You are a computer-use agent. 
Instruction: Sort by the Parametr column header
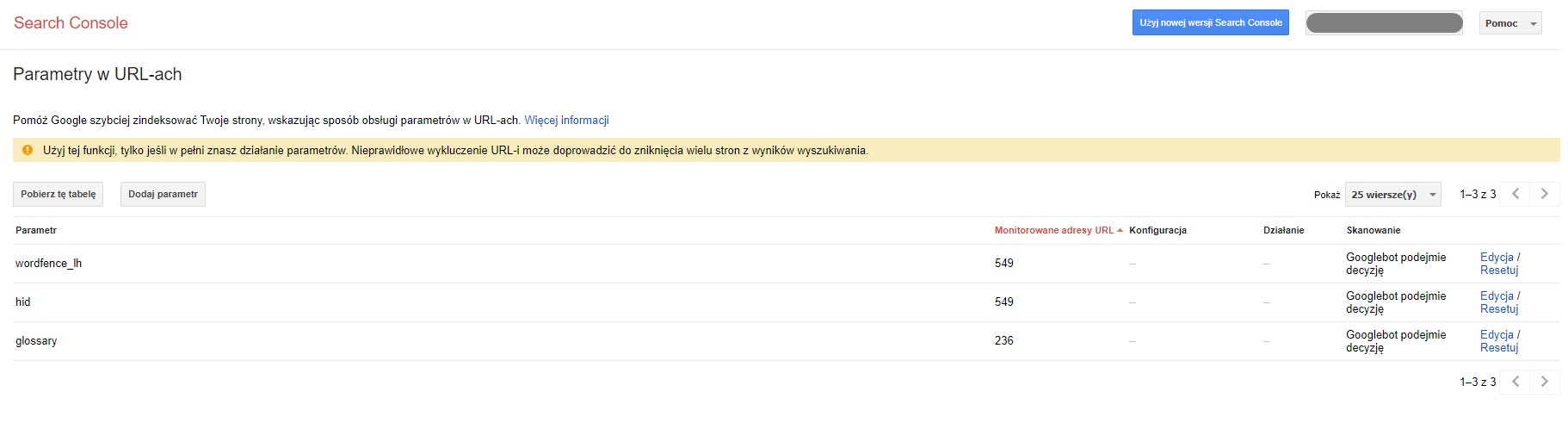[36, 230]
